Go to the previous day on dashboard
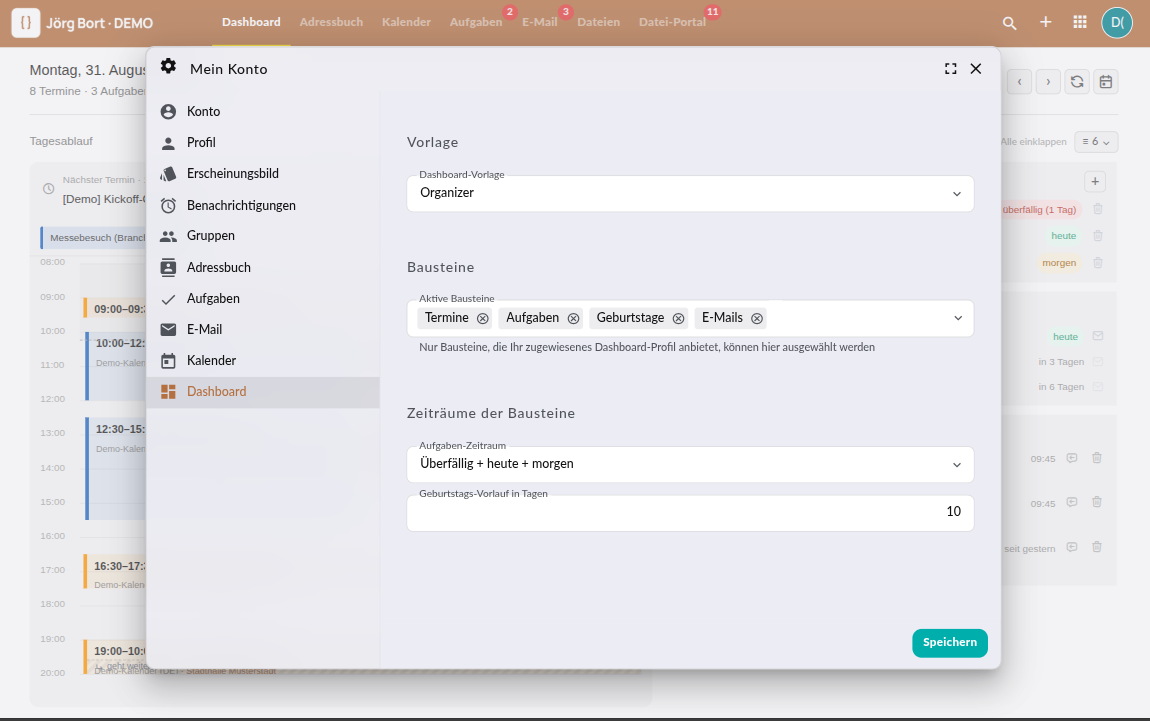Screen dimensions: 1150x721 point(1019,81)
